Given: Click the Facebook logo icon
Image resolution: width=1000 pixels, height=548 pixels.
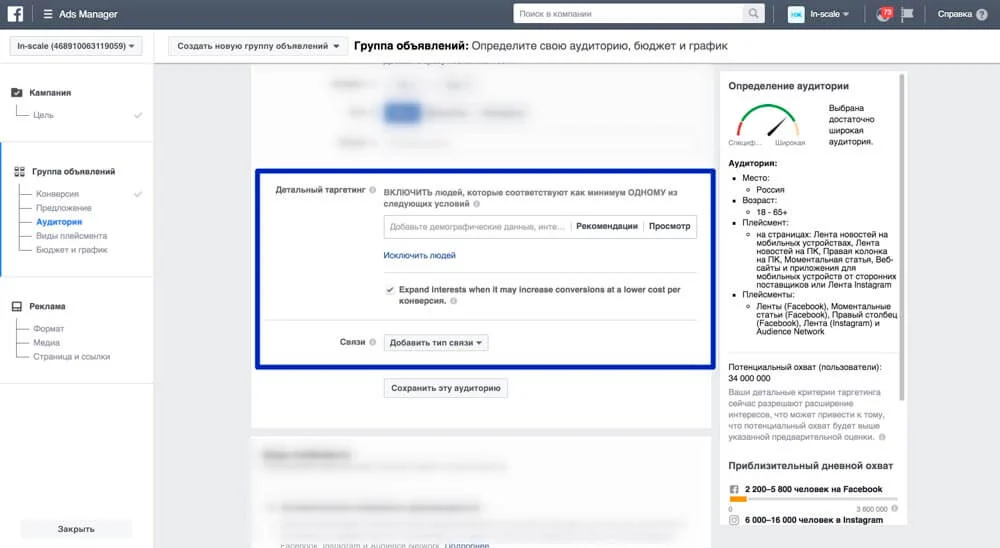Looking at the screenshot, I should (x=15, y=13).
